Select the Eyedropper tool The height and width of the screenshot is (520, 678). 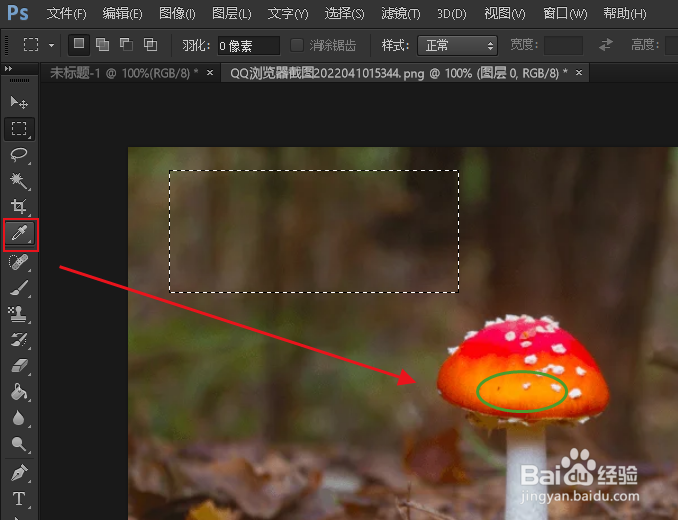20,234
